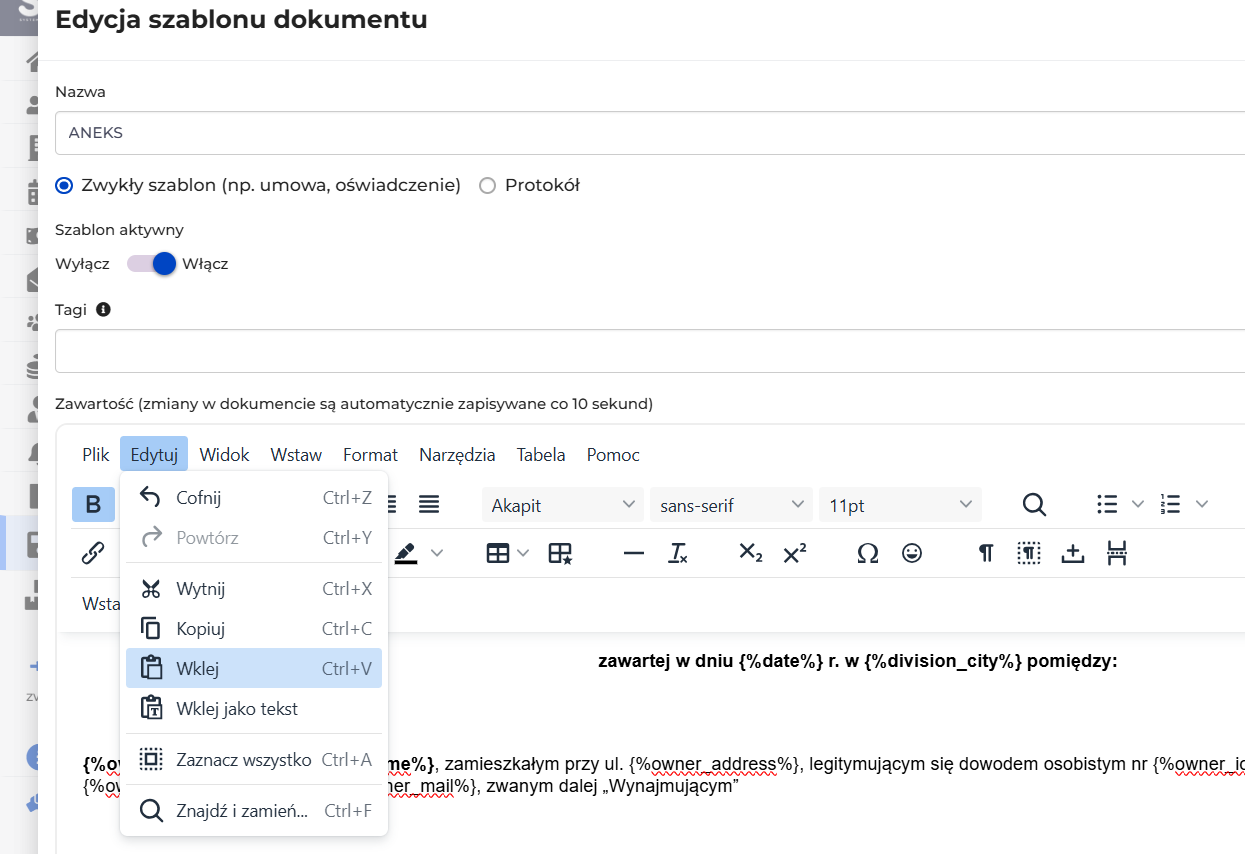The width and height of the screenshot is (1245, 854).
Task: Open the emoji picker
Action: tap(912, 553)
